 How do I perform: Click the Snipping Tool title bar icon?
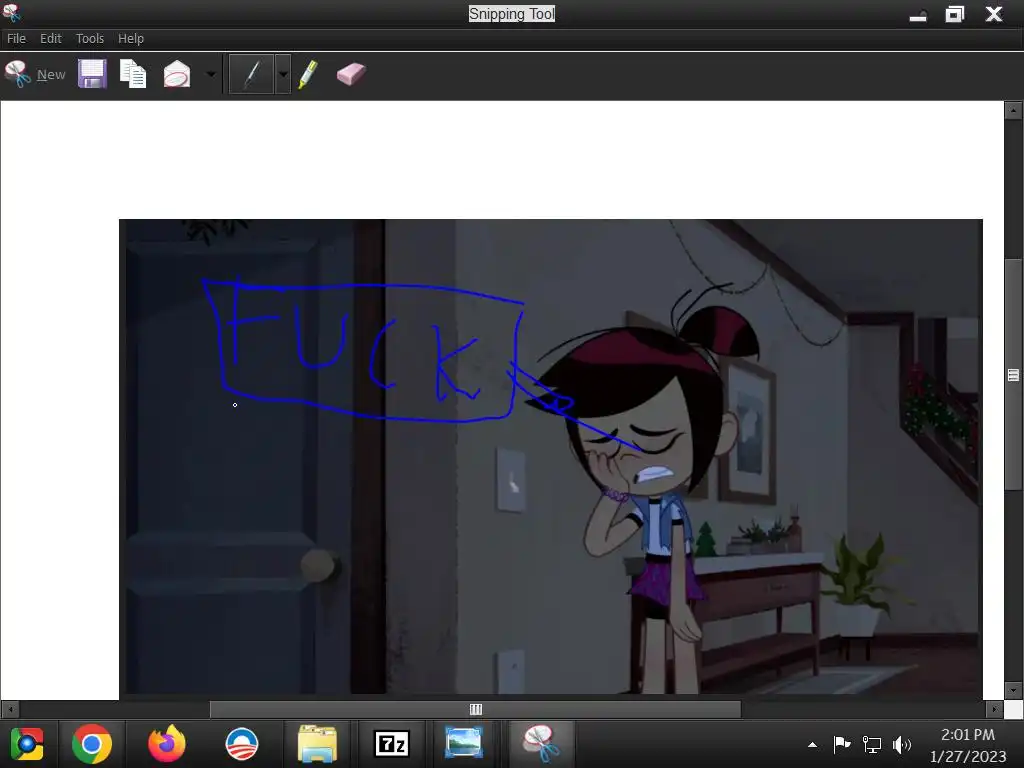(x=11, y=12)
